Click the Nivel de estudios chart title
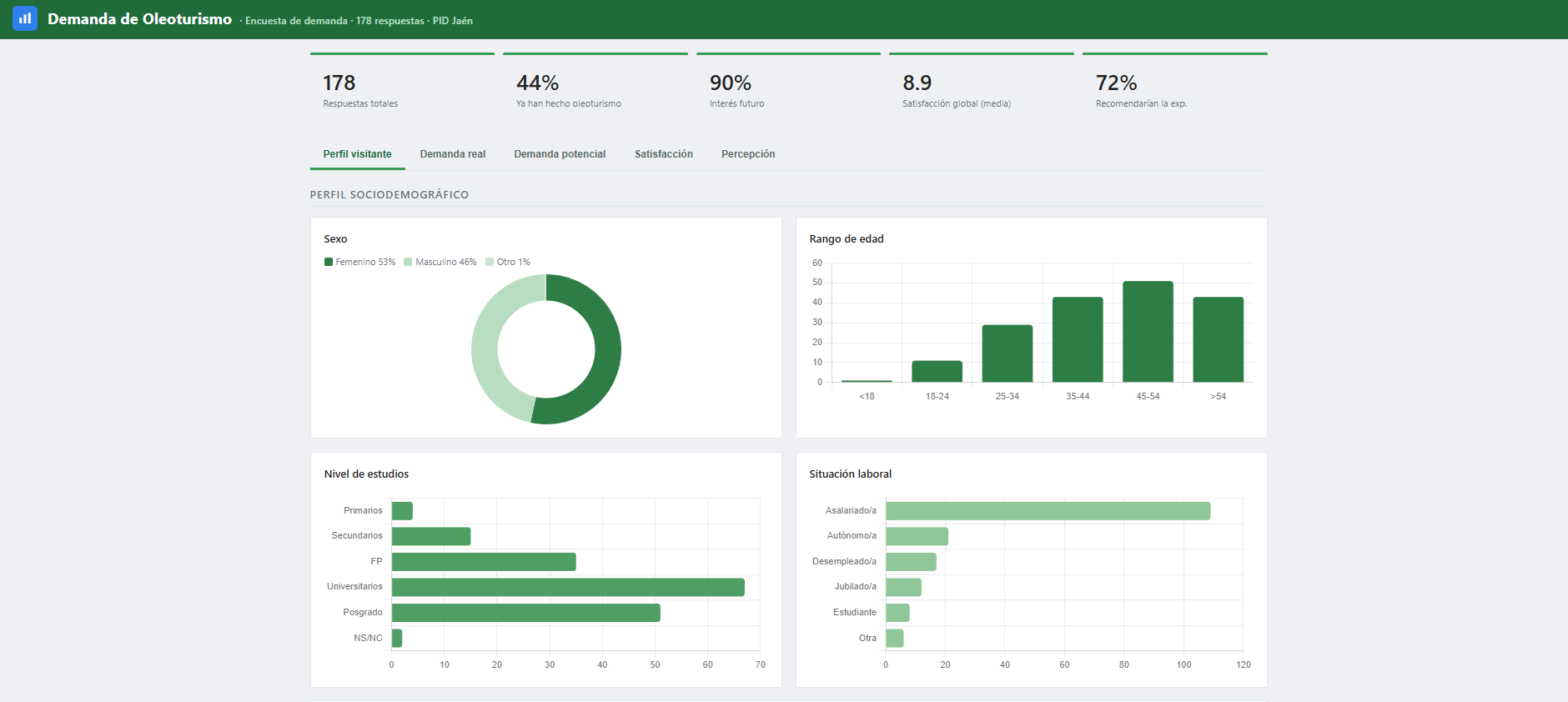 point(366,474)
